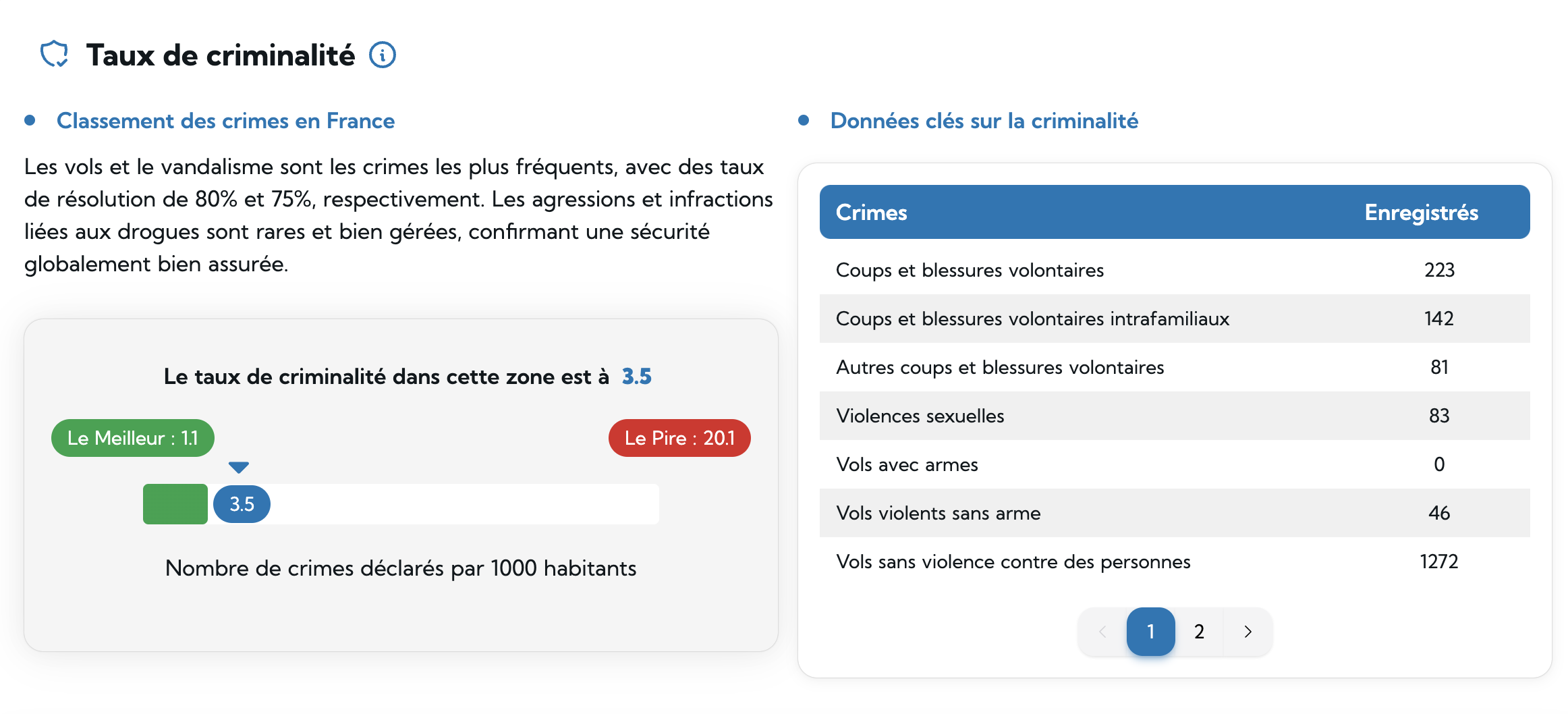Click the left chevron in the pagination

tap(1102, 632)
